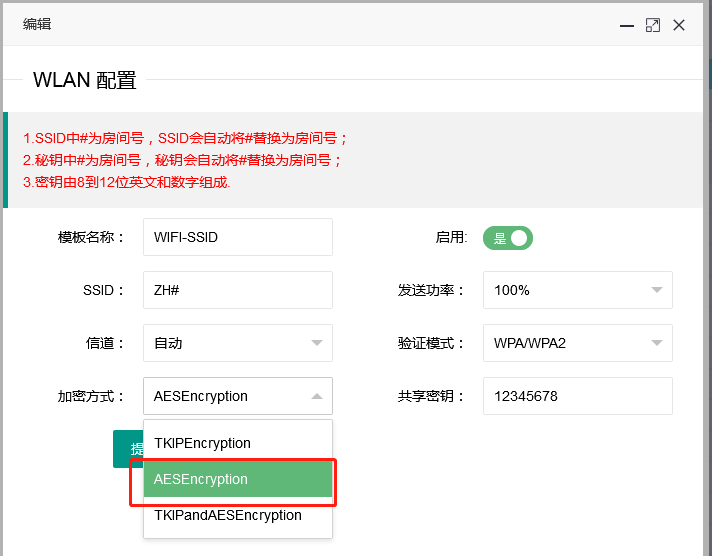The height and width of the screenshot is (556, 712).
Task: Maximize the 编辑 dialog window
Action: click(x=653, y=25)
